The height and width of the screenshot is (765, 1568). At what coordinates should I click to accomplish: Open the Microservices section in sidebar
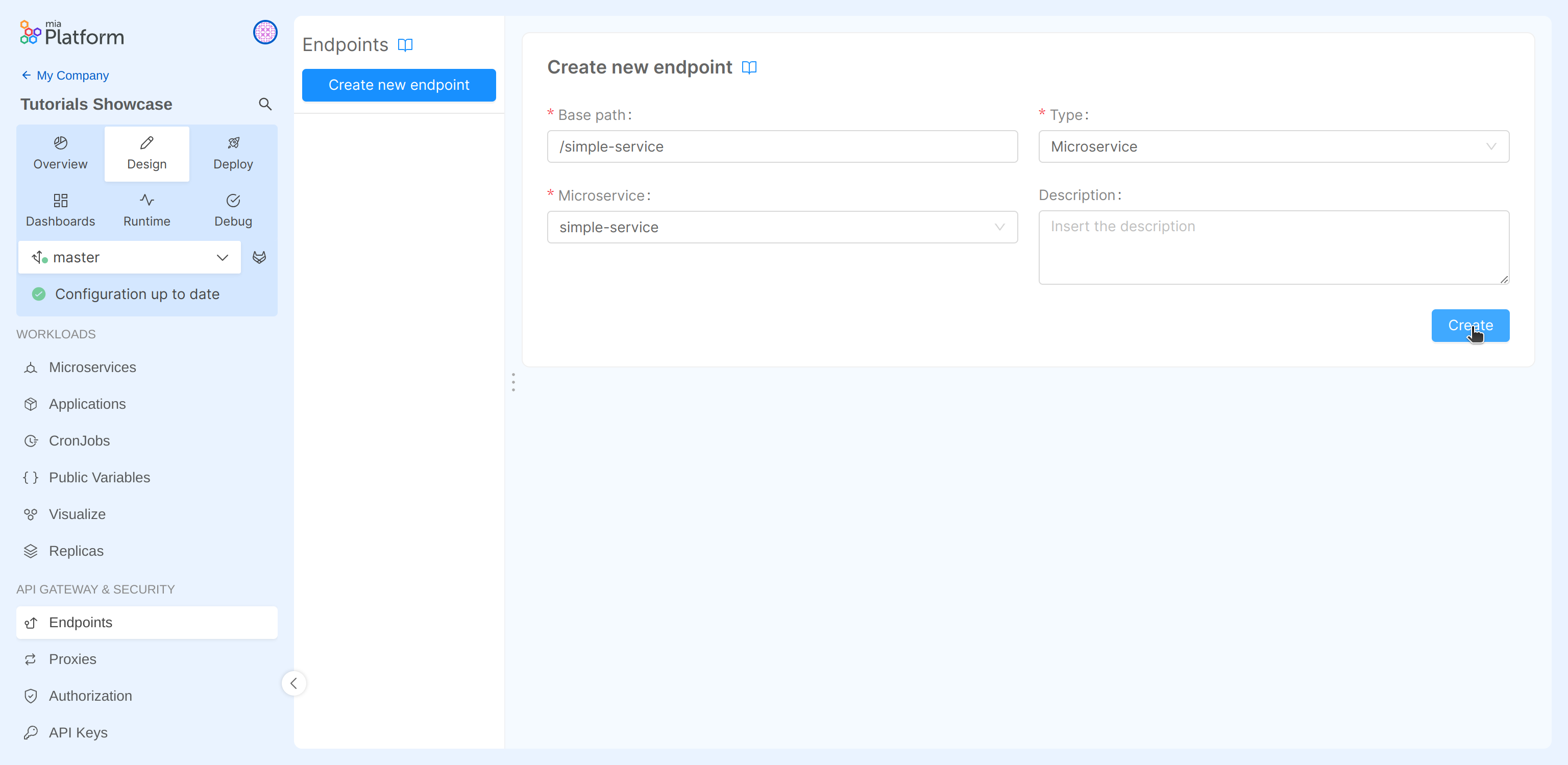[x=92, y=367]
